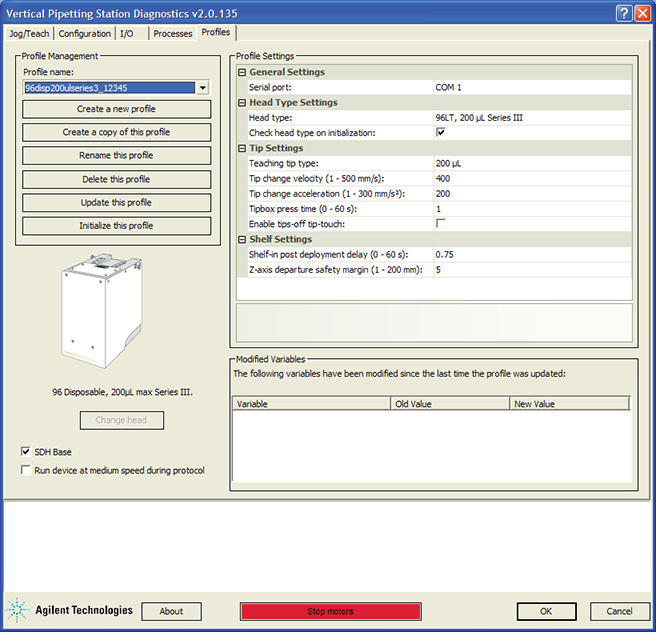Enable tips-off tip-touch checkbox
This screenshot has height=632, width=656.
coord(440,224)
